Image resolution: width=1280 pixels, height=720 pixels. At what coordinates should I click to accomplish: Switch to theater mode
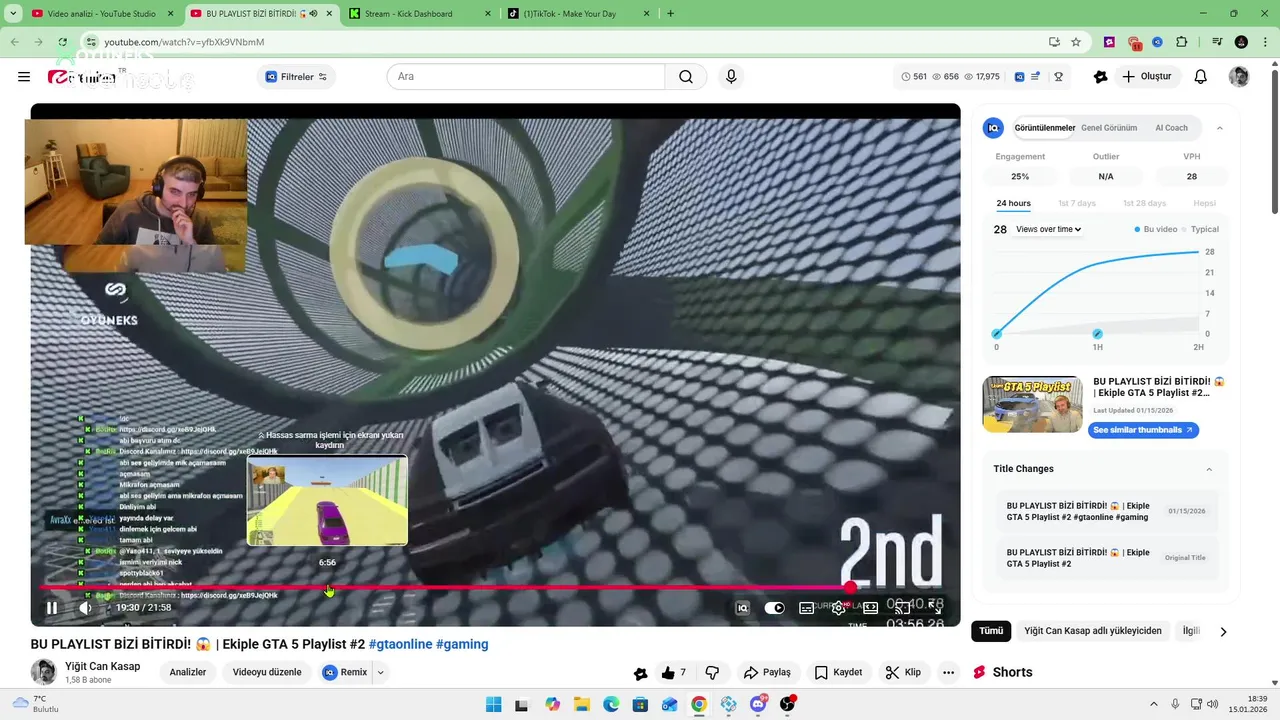coord(870,608)
